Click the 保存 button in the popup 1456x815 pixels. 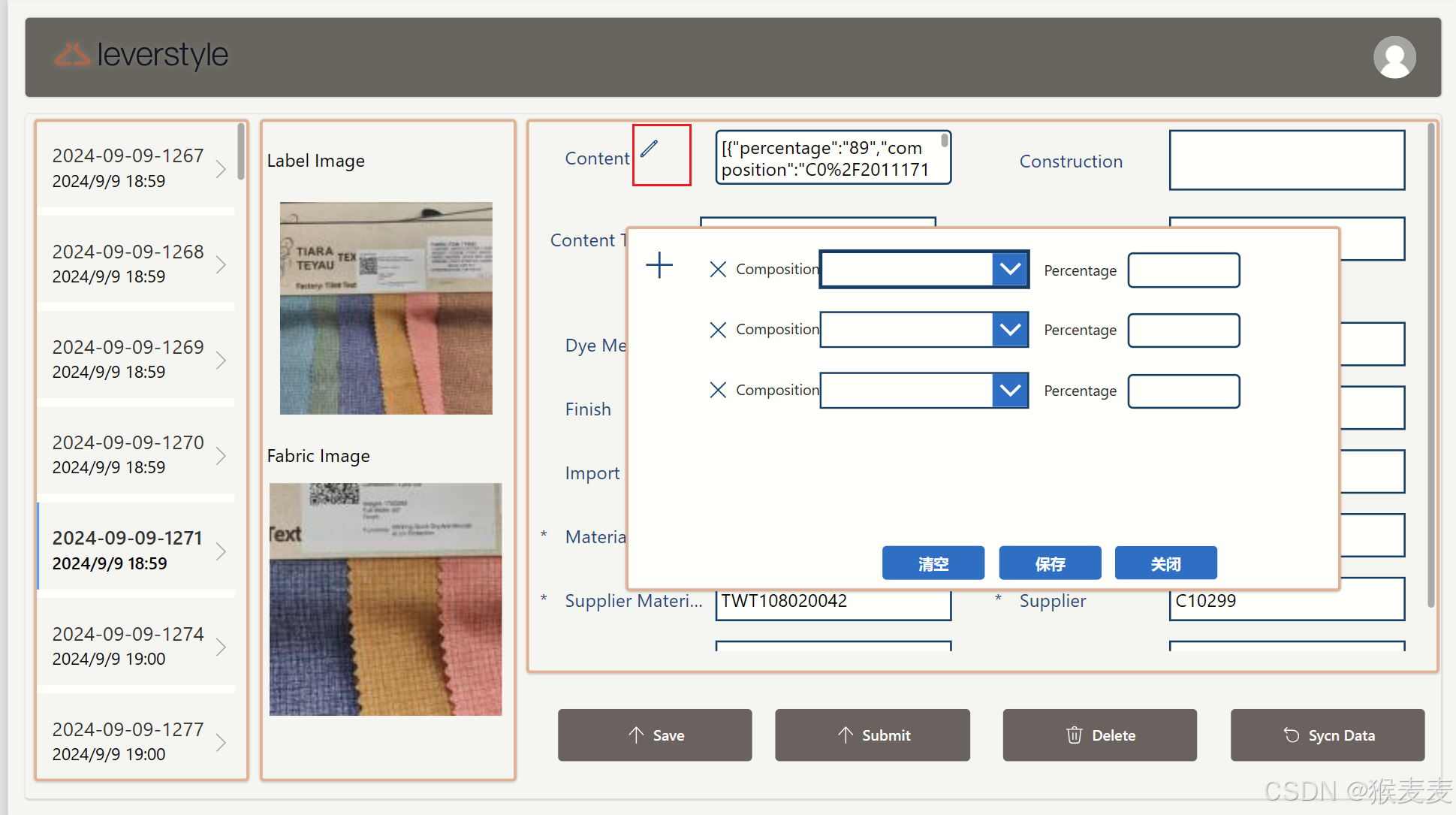(x=1050, y=563)
